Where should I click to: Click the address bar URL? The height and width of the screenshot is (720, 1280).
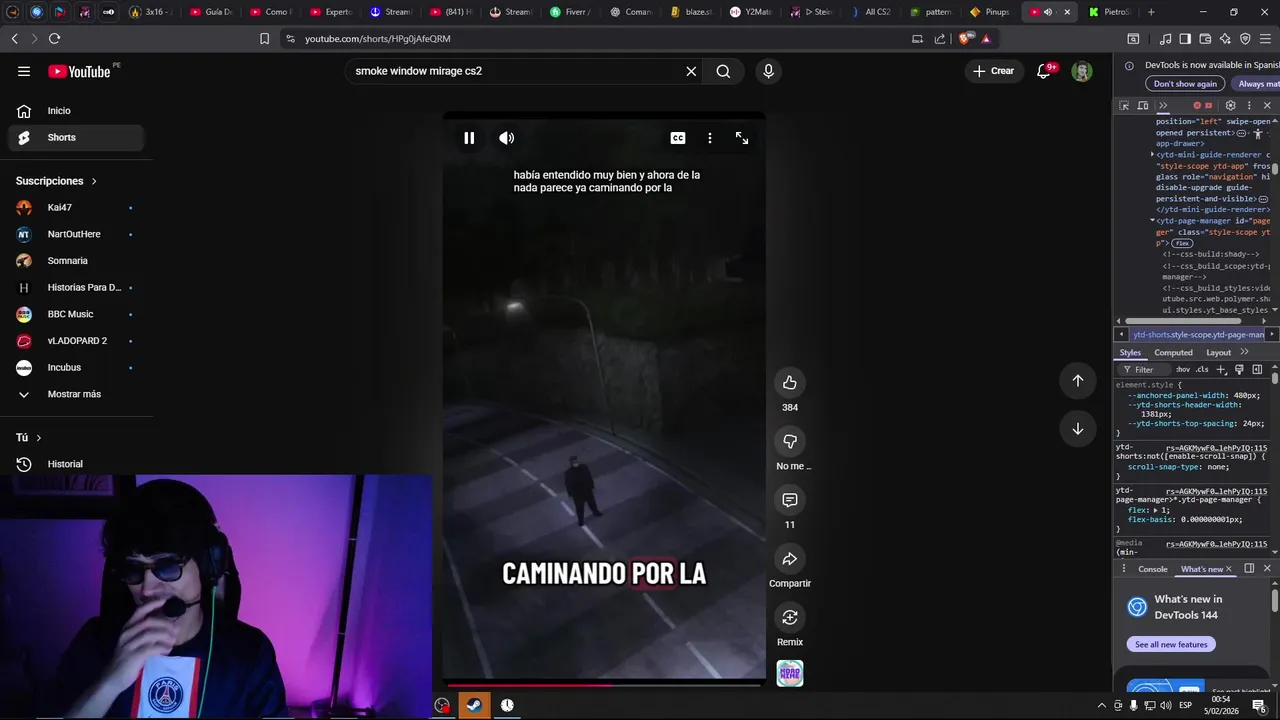[x=378, y=38]
